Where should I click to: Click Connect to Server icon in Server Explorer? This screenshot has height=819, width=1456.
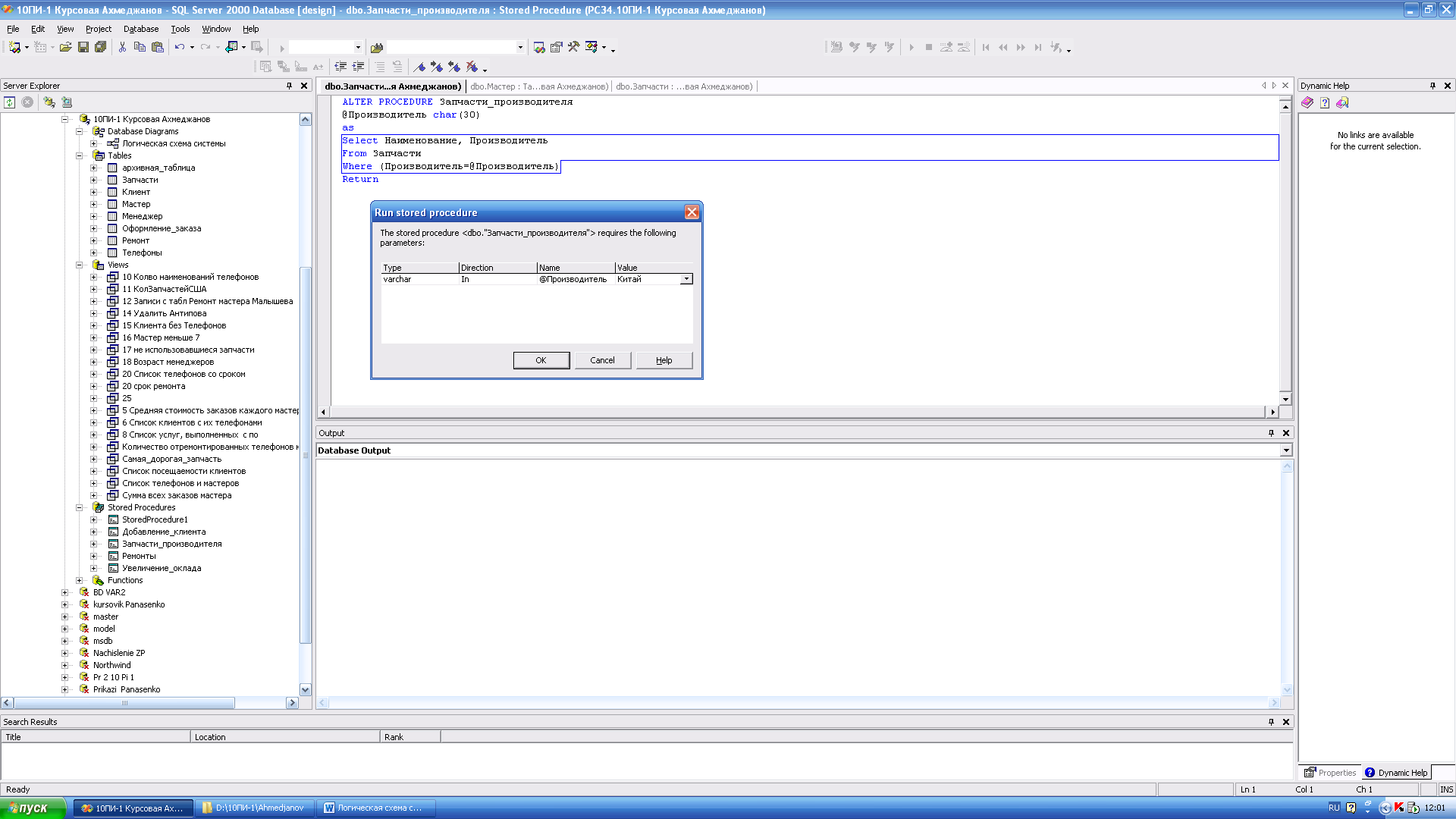click(67, 102)
